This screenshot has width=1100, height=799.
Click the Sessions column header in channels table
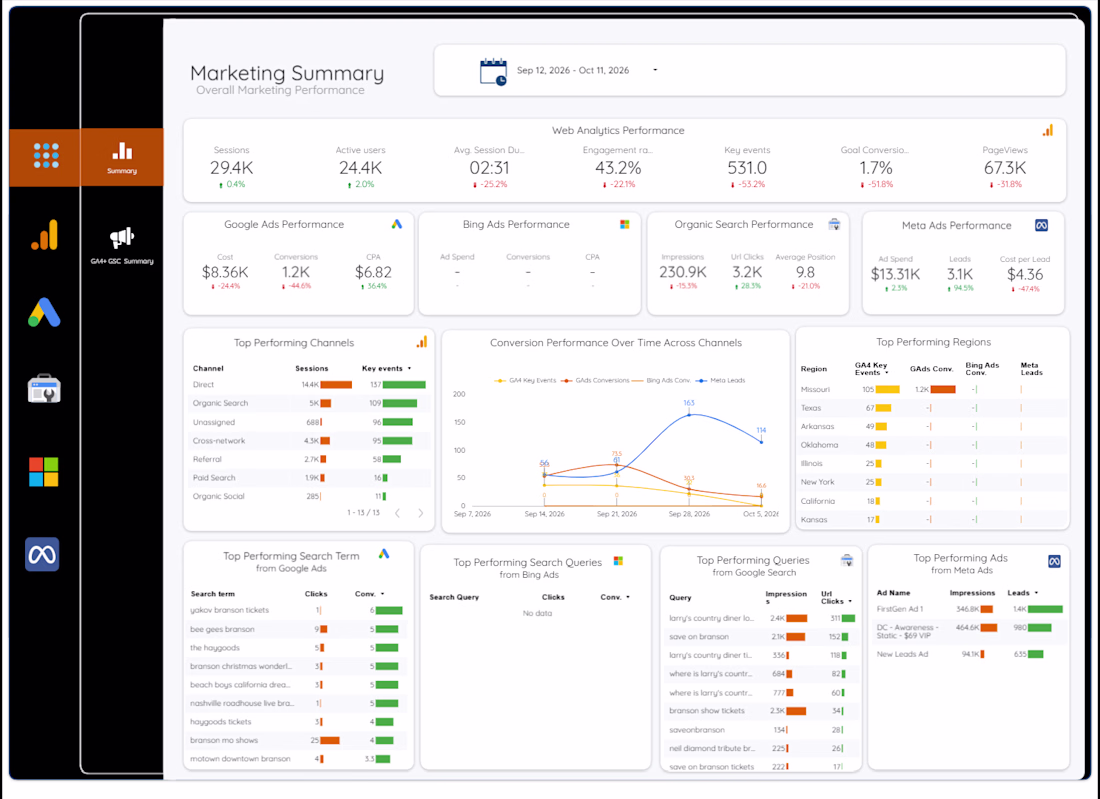click(x=311, y=368)
